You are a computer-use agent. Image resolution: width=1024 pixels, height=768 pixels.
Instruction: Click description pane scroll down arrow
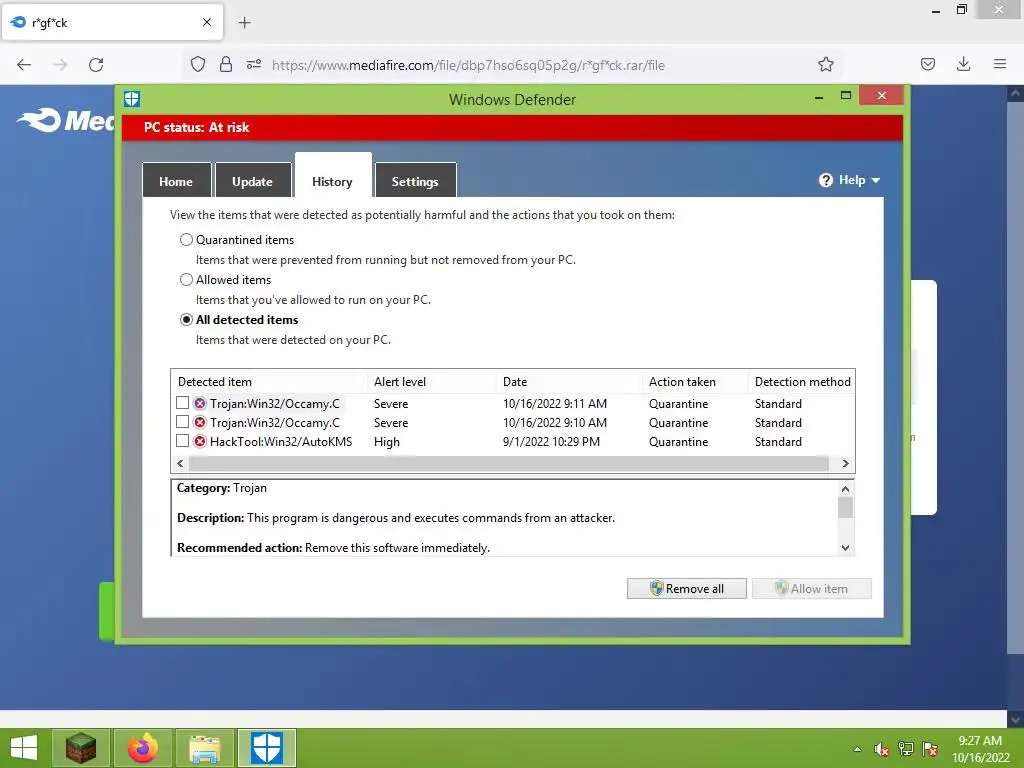pos(845,548)
